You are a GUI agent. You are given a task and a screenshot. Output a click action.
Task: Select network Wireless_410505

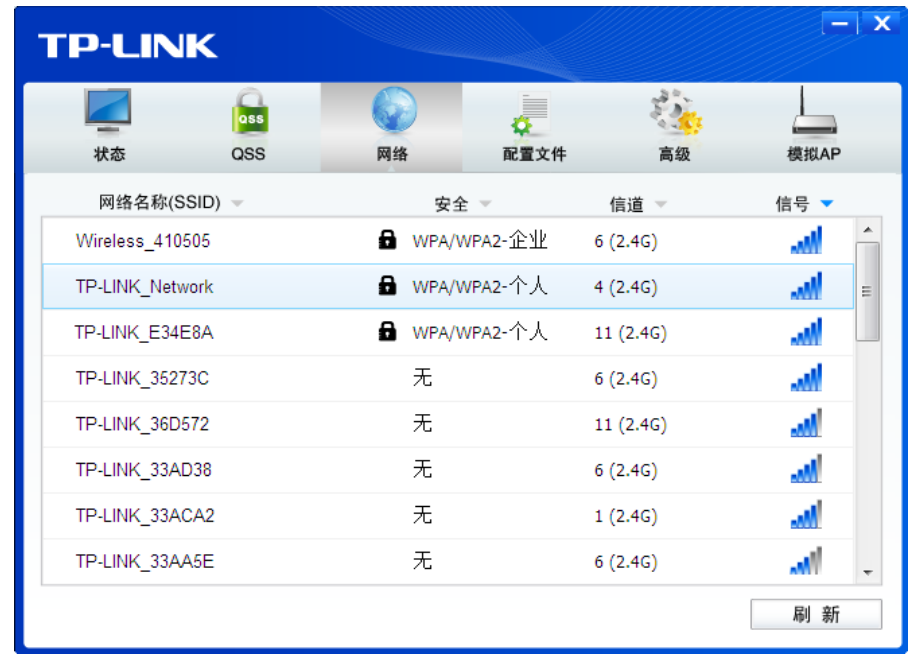pyautogui.click(x=448, y=240)
